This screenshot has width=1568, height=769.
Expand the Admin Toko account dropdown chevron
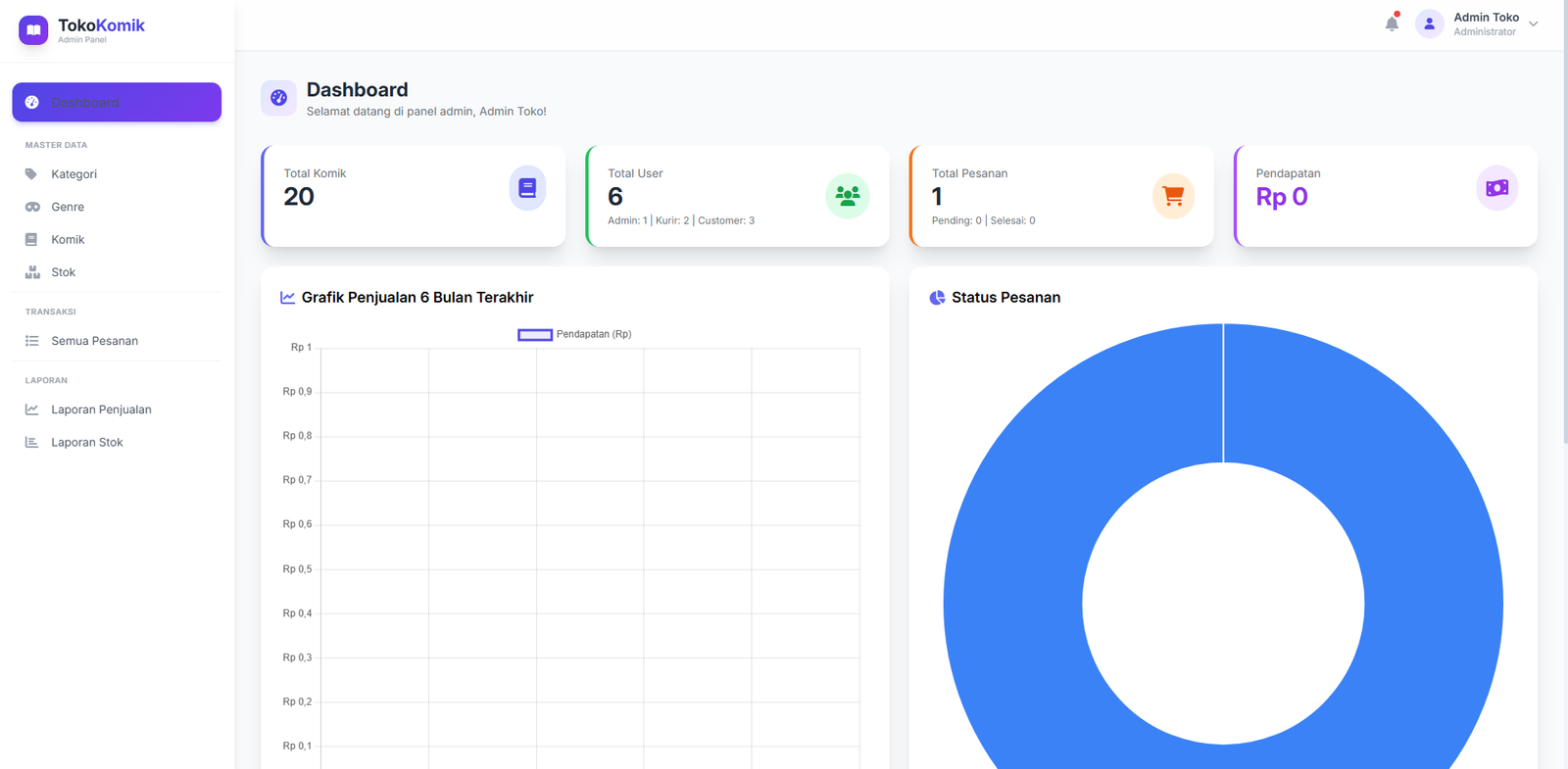1534,24
